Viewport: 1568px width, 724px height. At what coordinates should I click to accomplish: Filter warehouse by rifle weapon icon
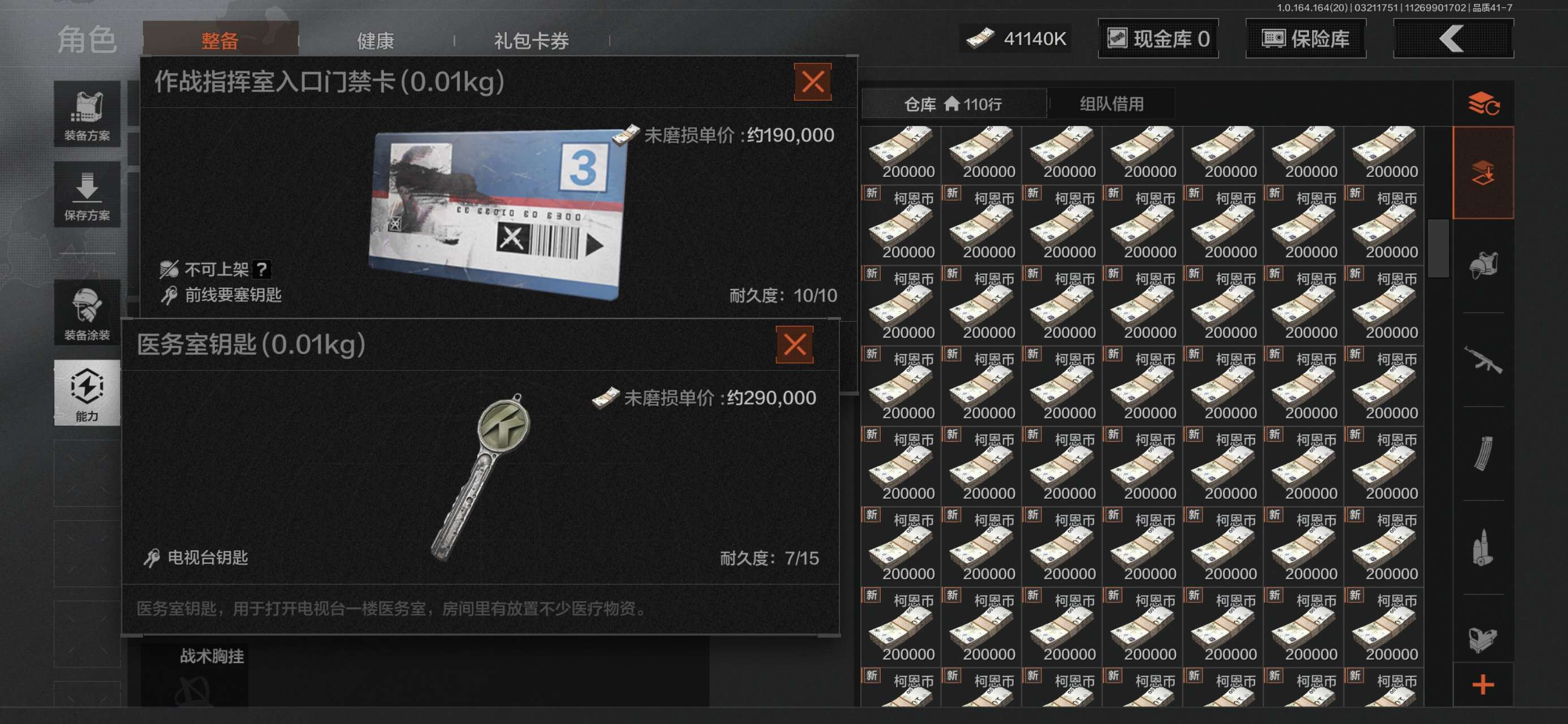click(x=1483, y=359)
